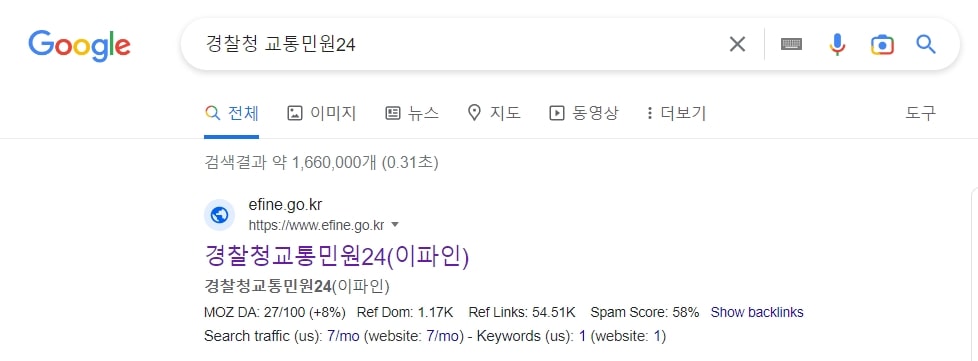Submit search with the magnifying glass icon

pos(926,44)
